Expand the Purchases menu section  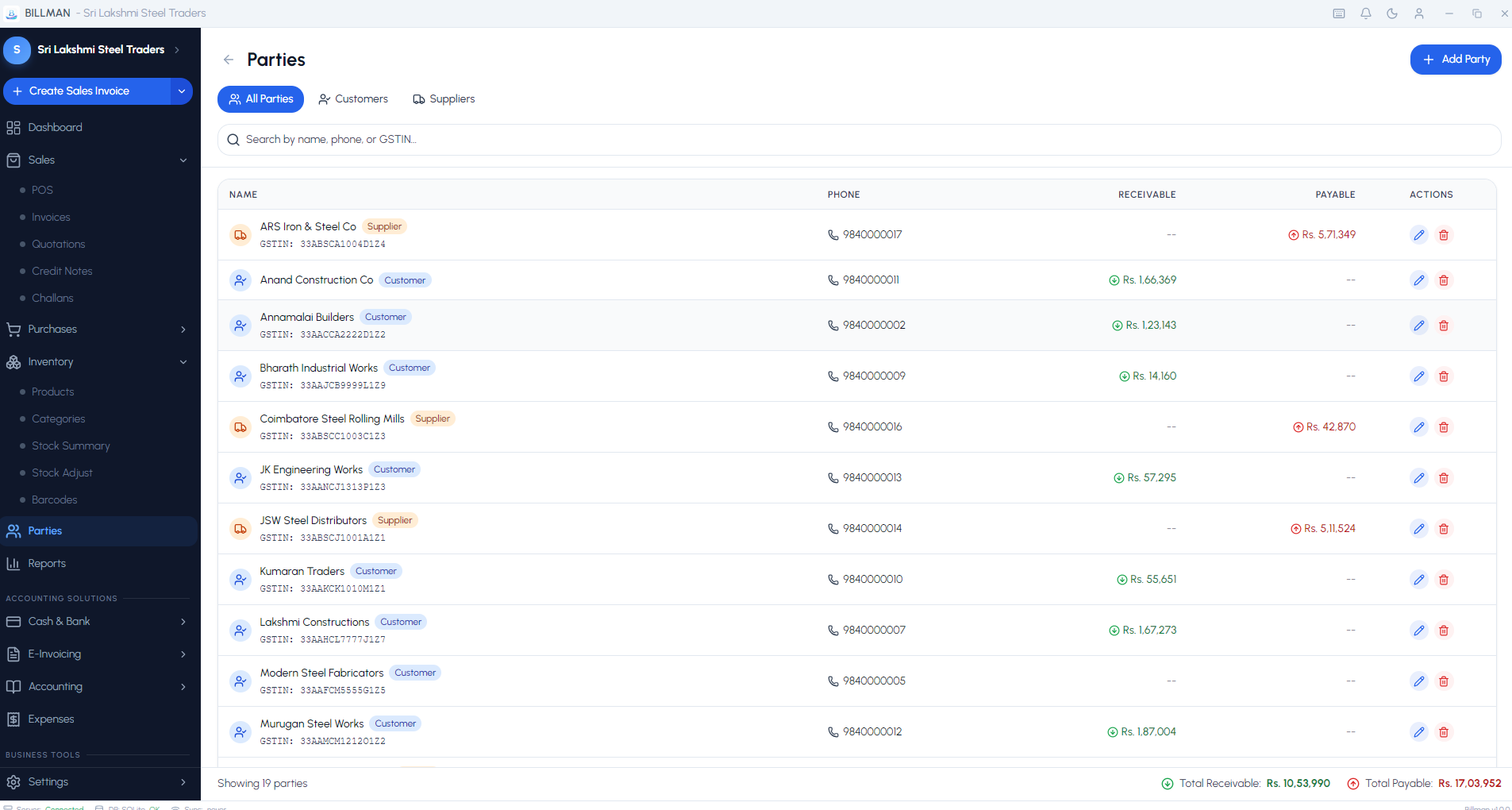(x=183, y=330)
